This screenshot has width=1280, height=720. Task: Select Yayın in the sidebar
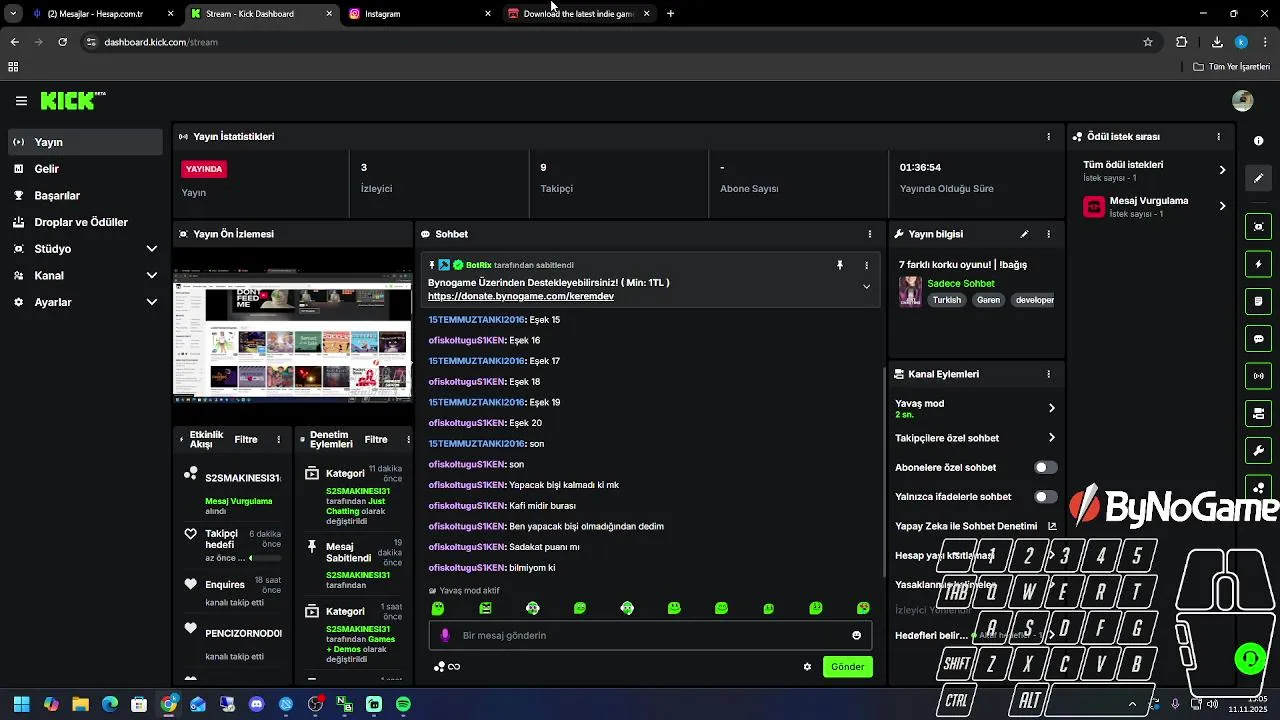pyautogui.click(x=85, y=142)
